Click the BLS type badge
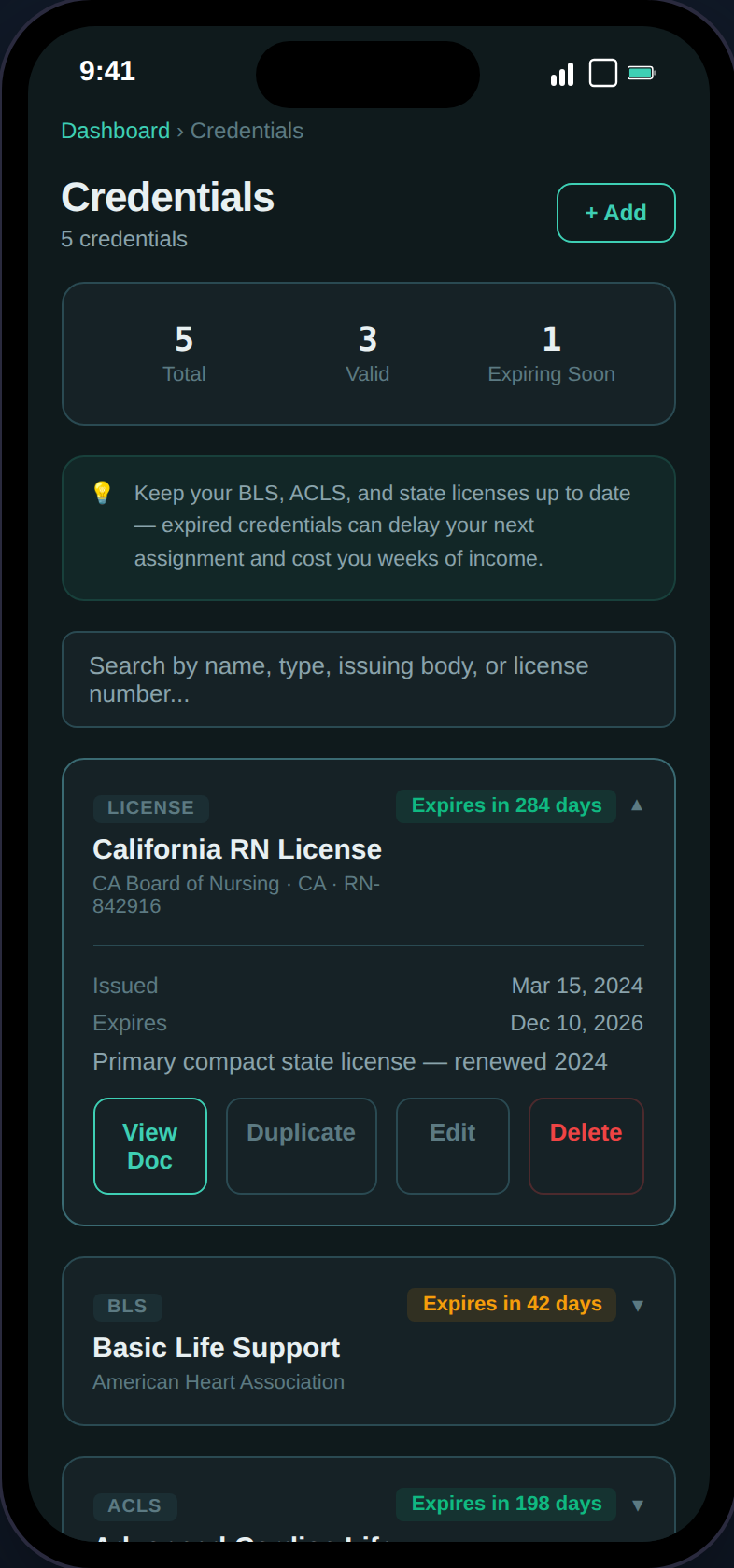 click(x=127, y=1307)
